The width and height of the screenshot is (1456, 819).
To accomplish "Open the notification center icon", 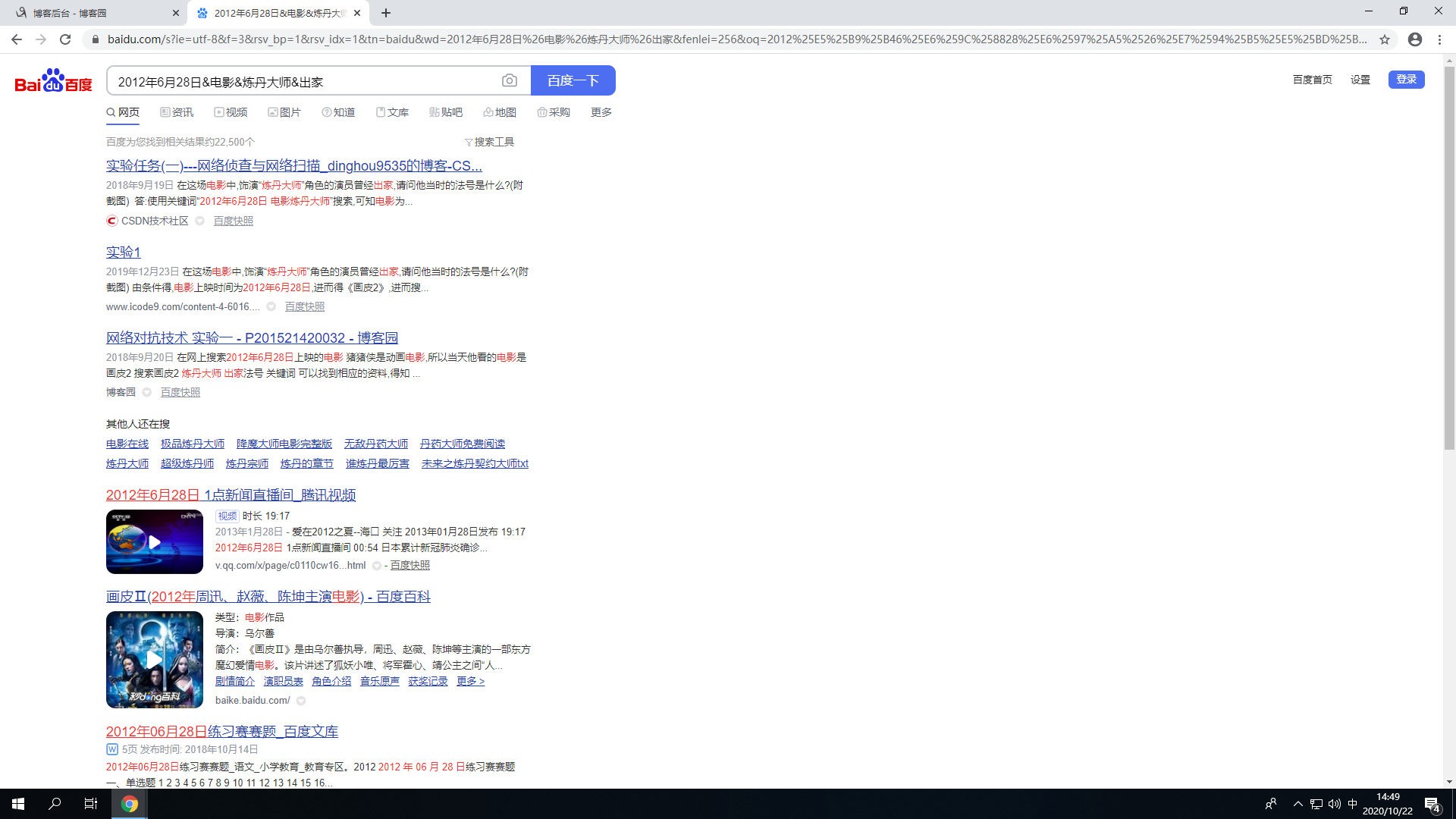I will [1432, 804].
